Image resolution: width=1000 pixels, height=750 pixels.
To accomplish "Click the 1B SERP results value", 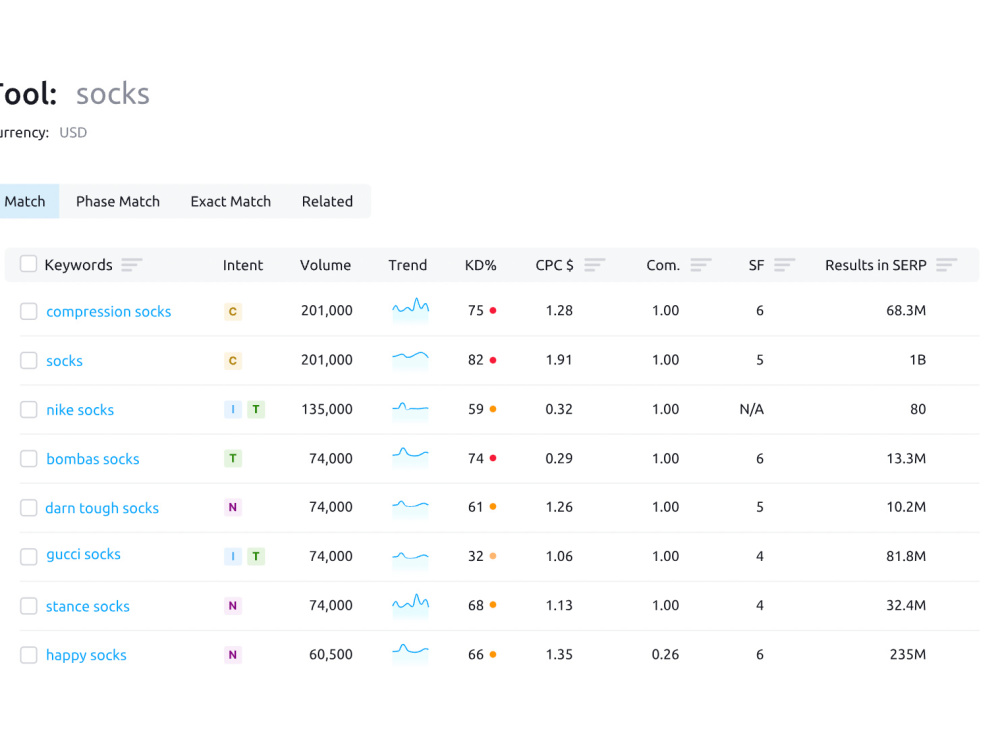I will (x=917, y=360).
